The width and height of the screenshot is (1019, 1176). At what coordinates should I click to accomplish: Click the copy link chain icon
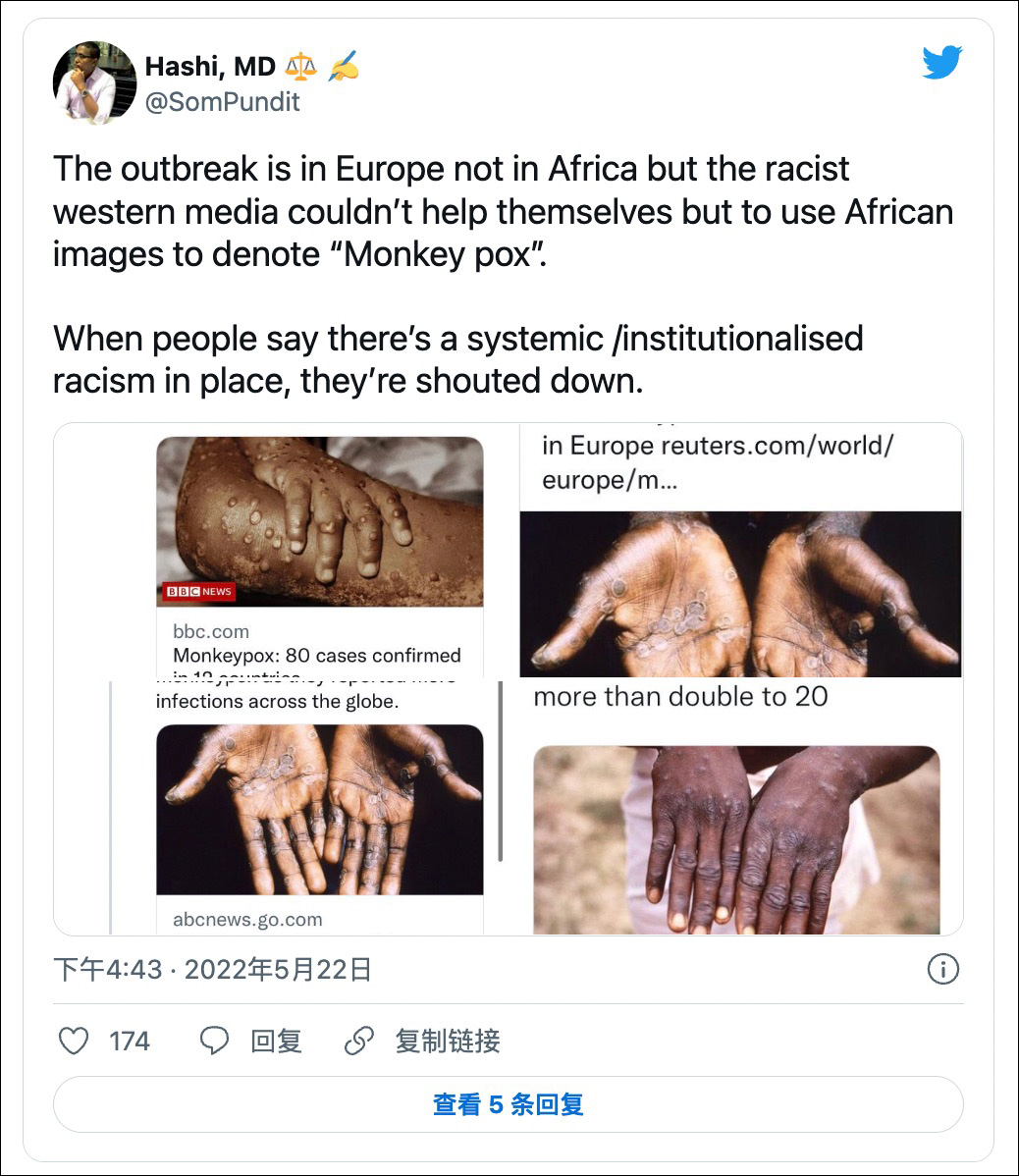[359, 1041]
